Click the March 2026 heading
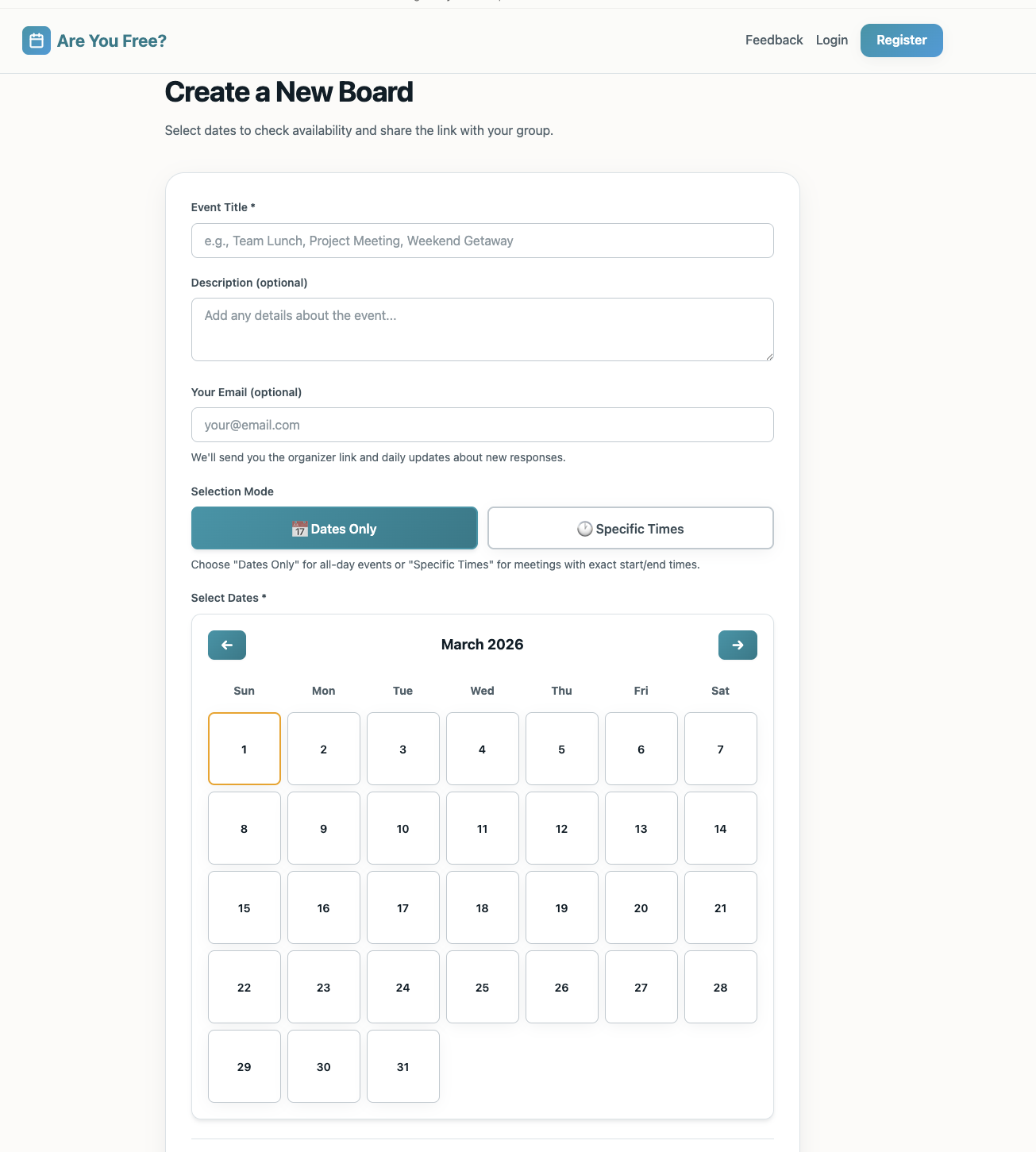Screen dimensions: 1036x1152 pyautogui.click(x=482, y=644)
